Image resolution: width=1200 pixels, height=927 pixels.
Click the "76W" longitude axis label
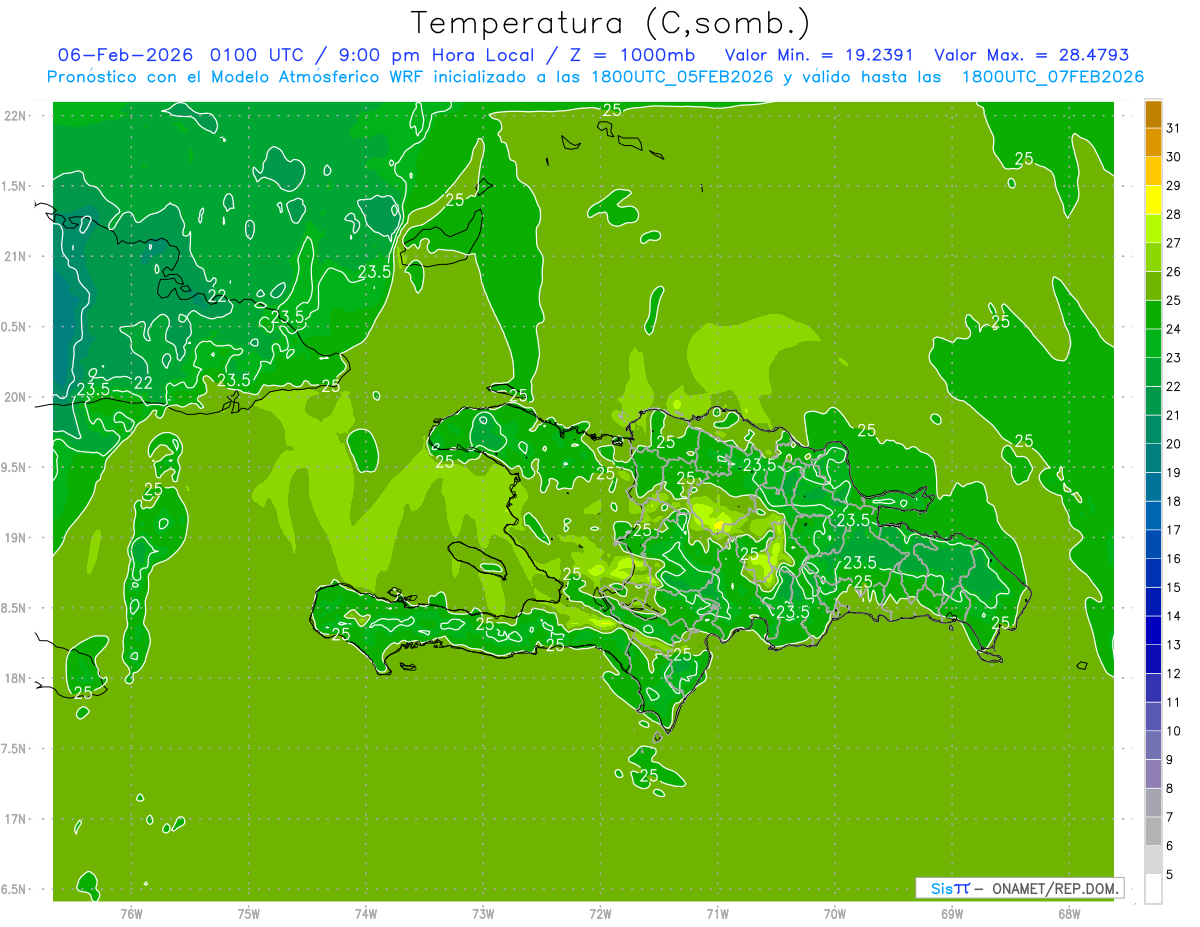click(131, 913)
